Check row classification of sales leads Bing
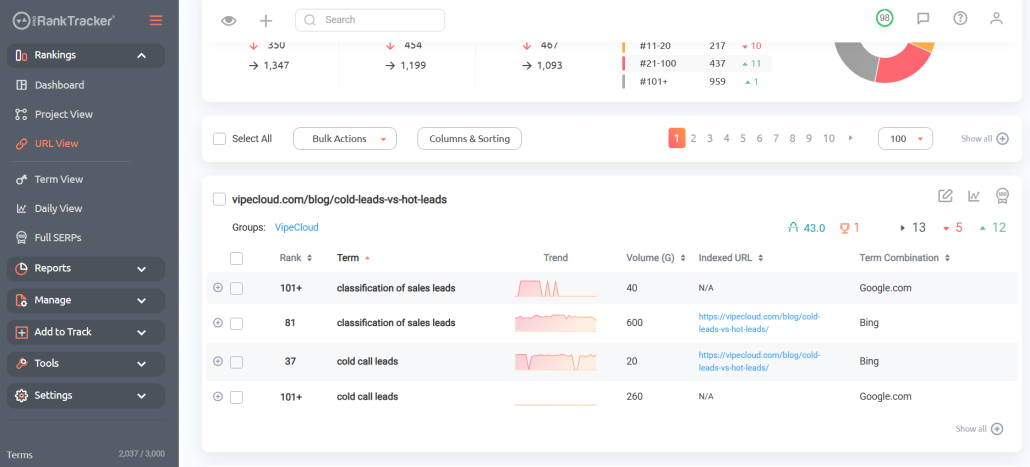 click(236, 323)
